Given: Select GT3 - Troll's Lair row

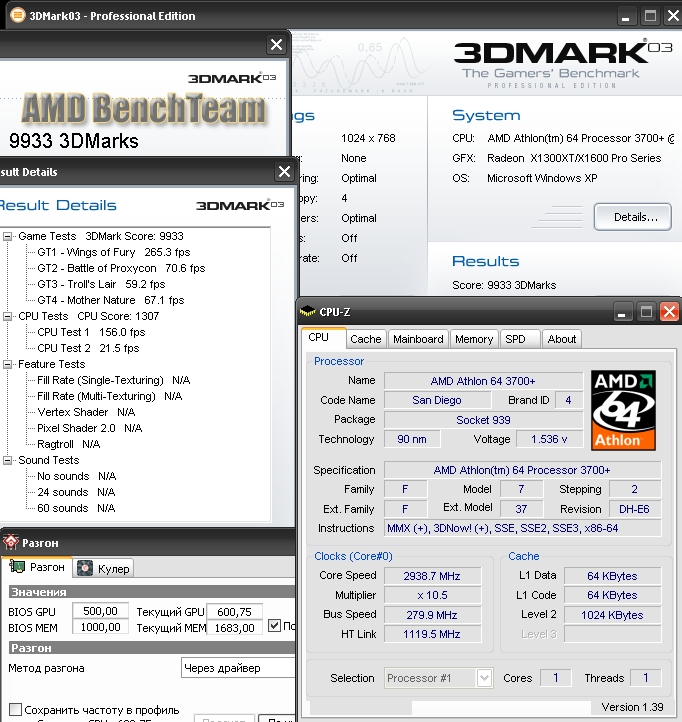Looking at the screenshot, I should [x=101, y=284].
